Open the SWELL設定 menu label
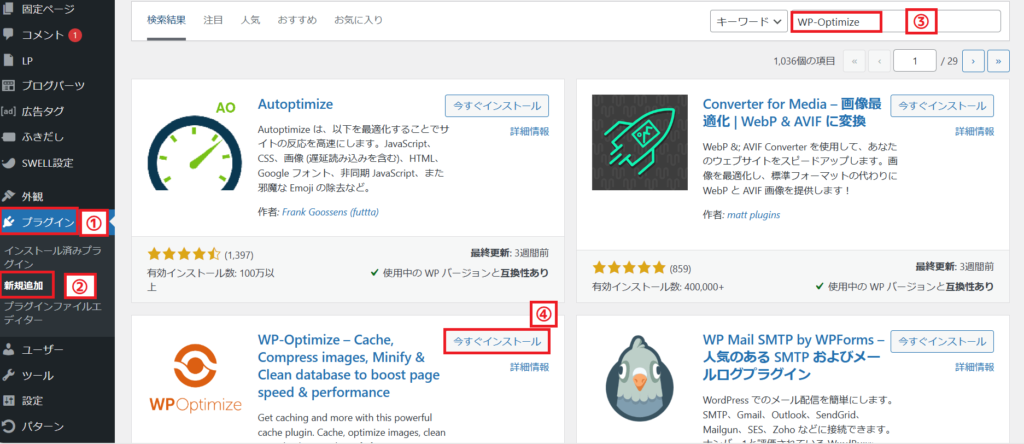 click(x=48, y=163)
